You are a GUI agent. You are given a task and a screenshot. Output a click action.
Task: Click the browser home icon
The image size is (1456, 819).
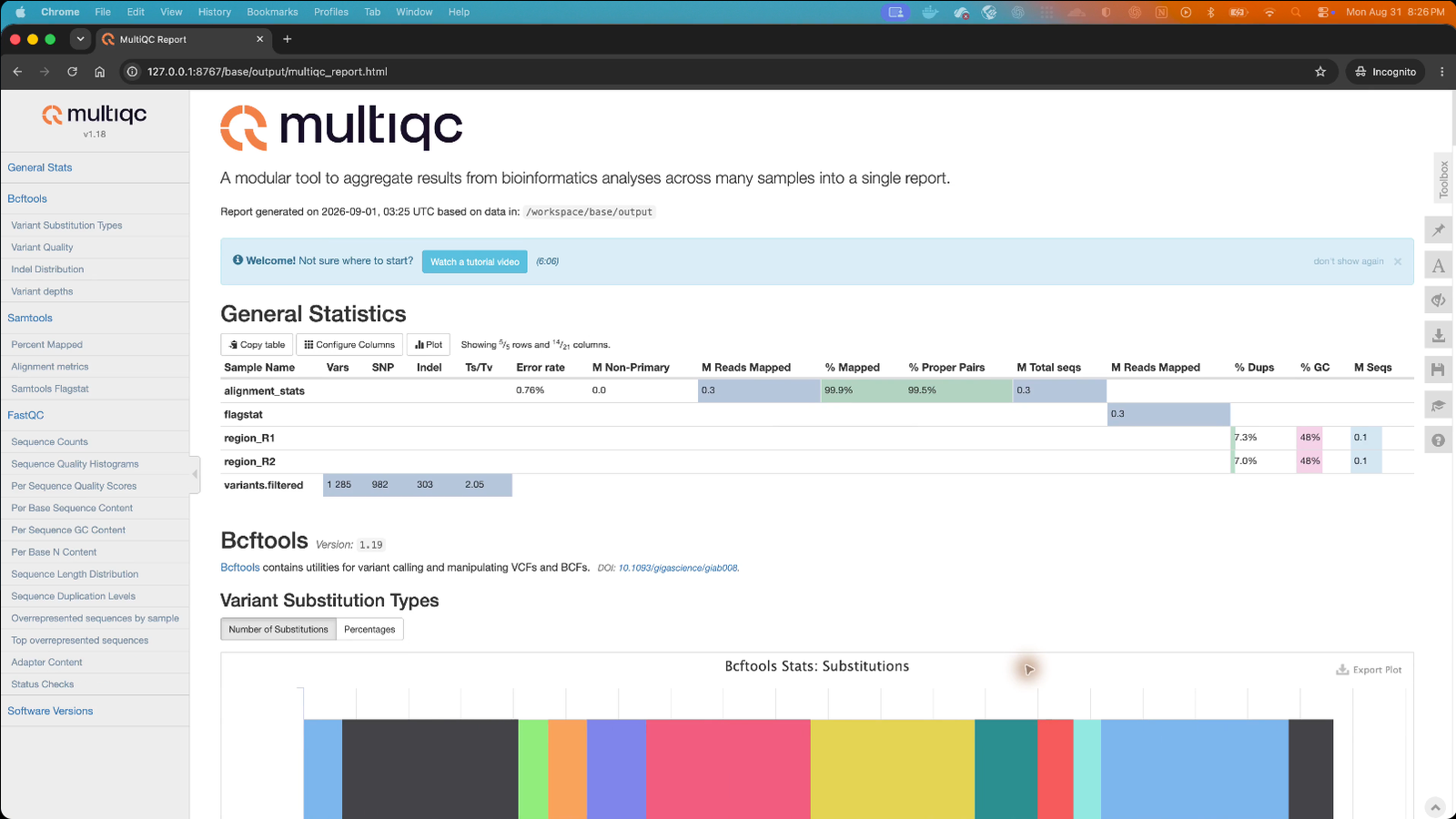point(100,72)
